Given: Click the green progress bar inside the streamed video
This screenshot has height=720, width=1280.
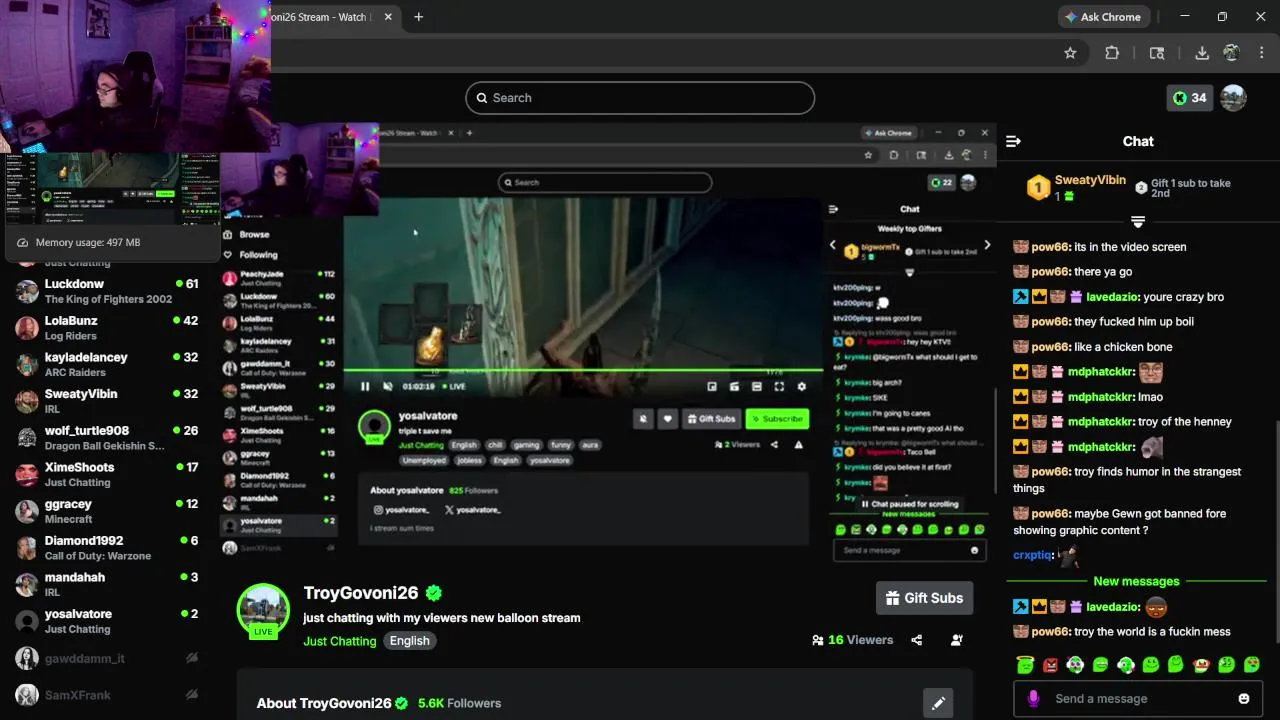Looking at the screenshot, I should point(583,371).
